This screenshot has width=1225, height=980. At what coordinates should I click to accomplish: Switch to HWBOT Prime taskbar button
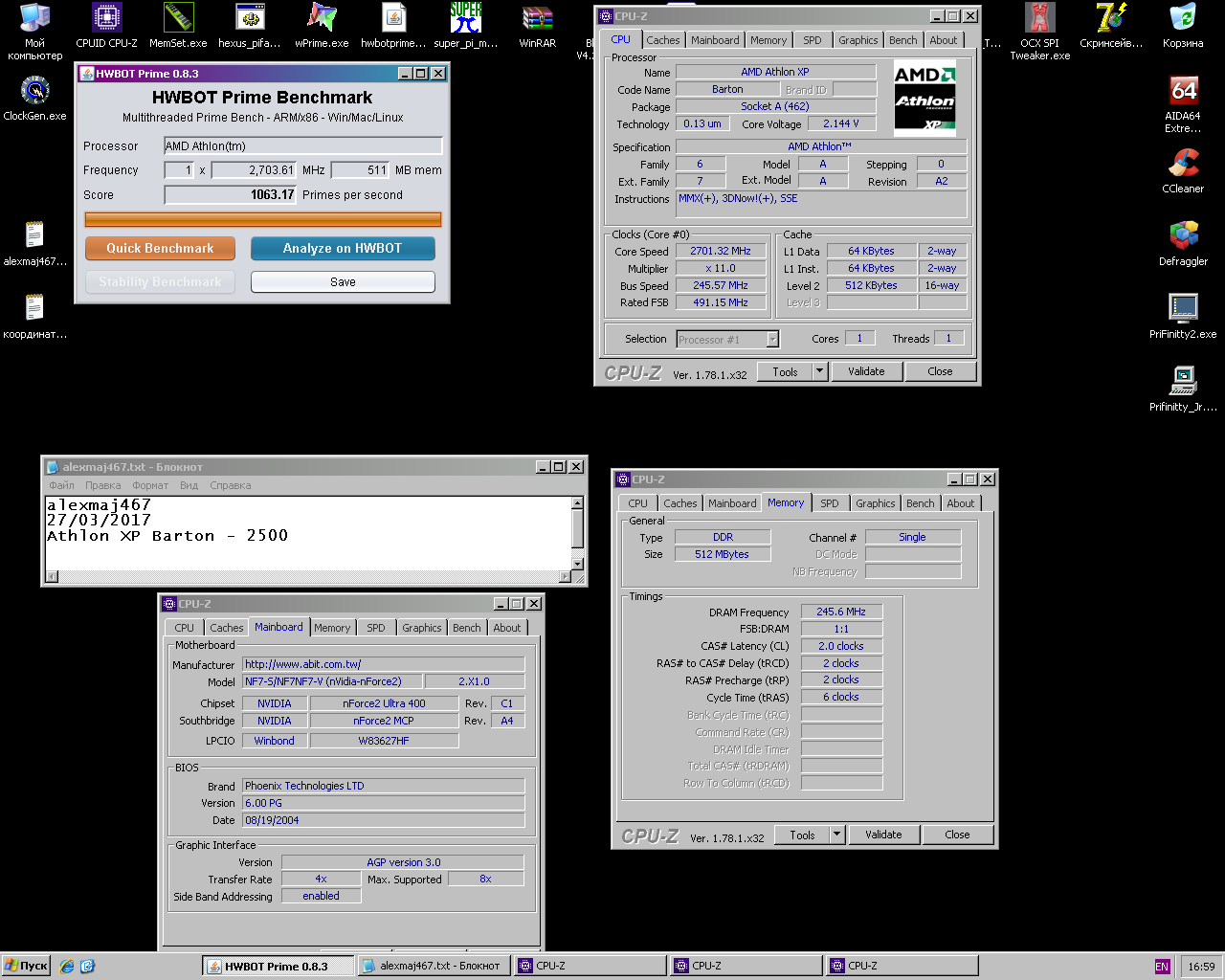pos(278,967)
